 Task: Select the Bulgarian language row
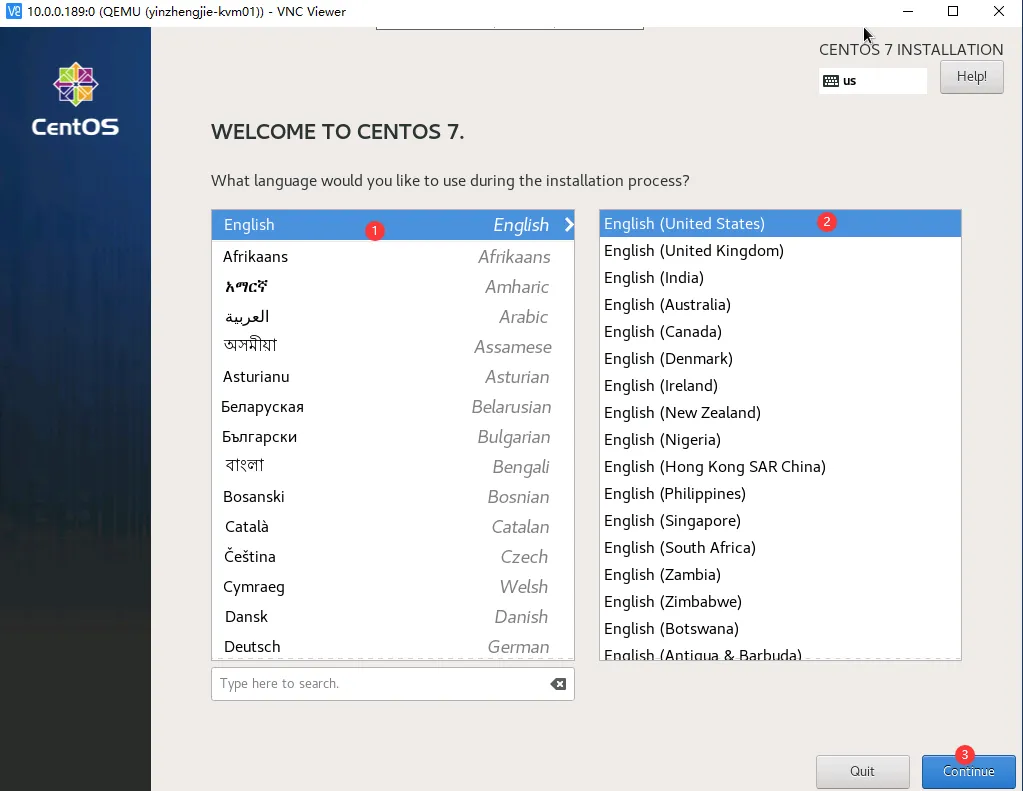tap(393, 437)
